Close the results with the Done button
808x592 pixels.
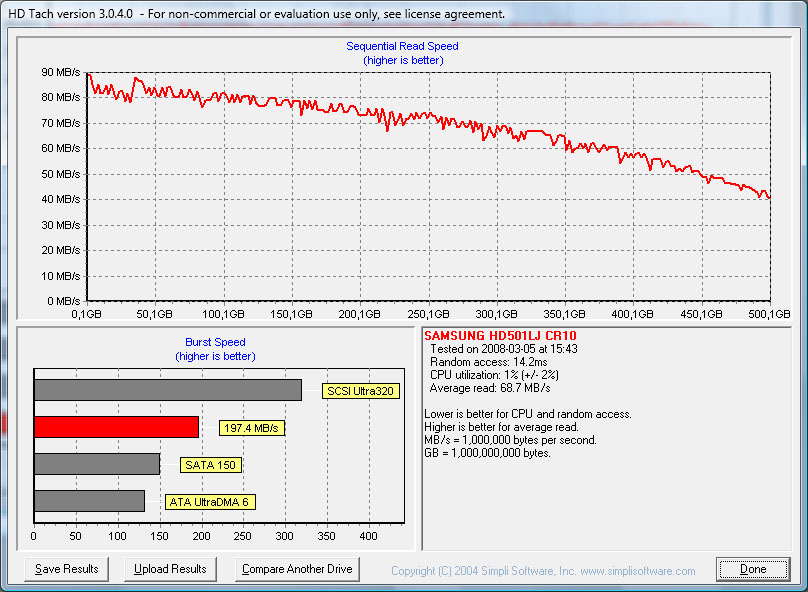pos(753,569)
